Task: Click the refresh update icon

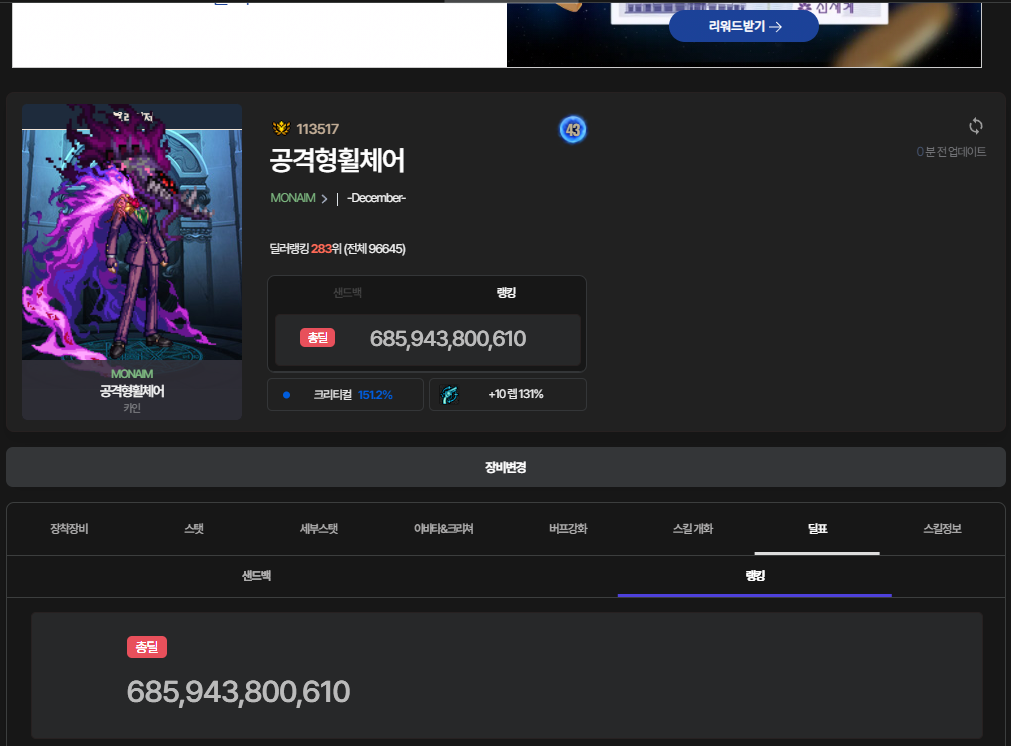Action: (x=976, y=126)
